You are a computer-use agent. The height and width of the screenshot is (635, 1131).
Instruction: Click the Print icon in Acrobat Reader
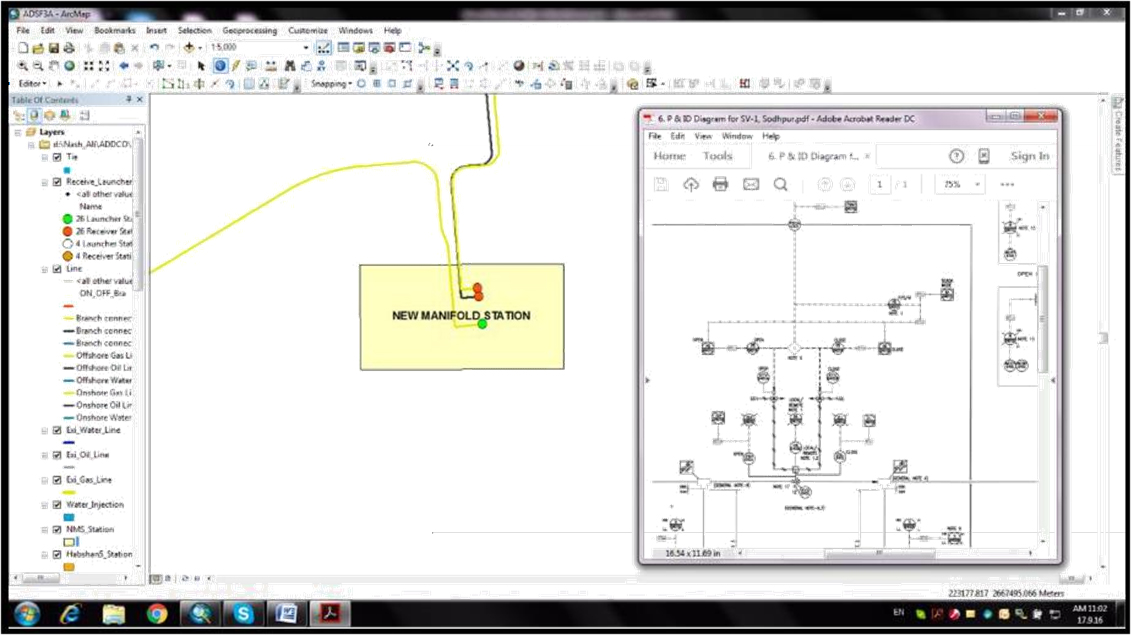(720, 184)
